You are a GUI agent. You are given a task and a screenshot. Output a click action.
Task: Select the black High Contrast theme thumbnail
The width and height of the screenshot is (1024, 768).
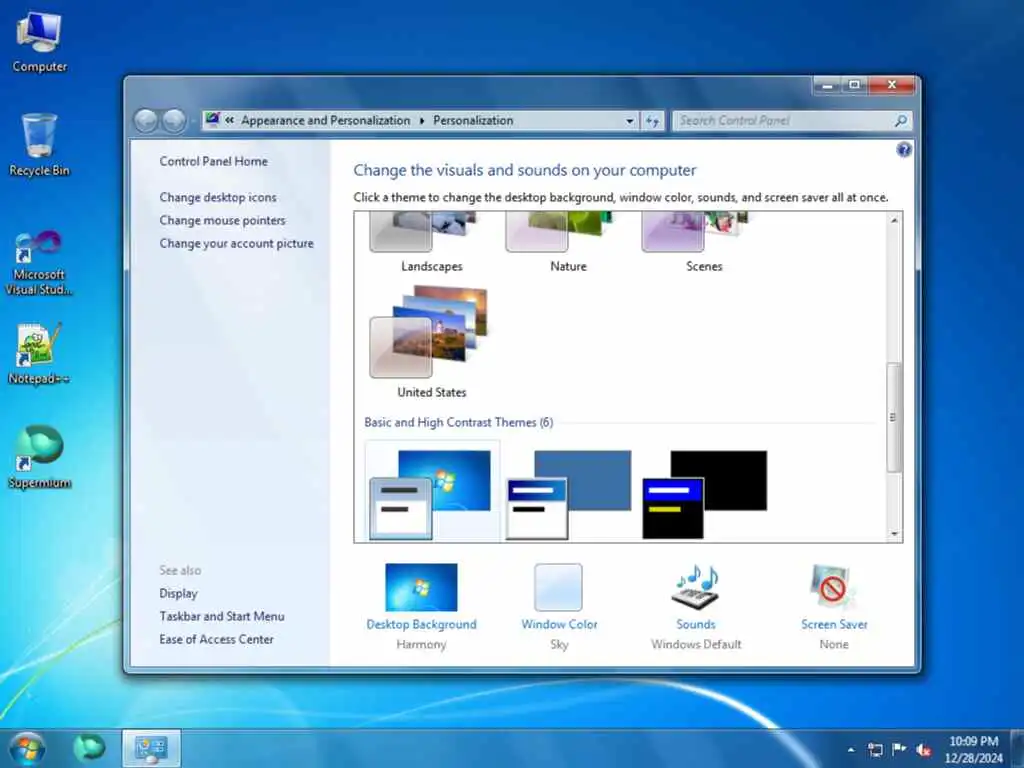(704, 493)
